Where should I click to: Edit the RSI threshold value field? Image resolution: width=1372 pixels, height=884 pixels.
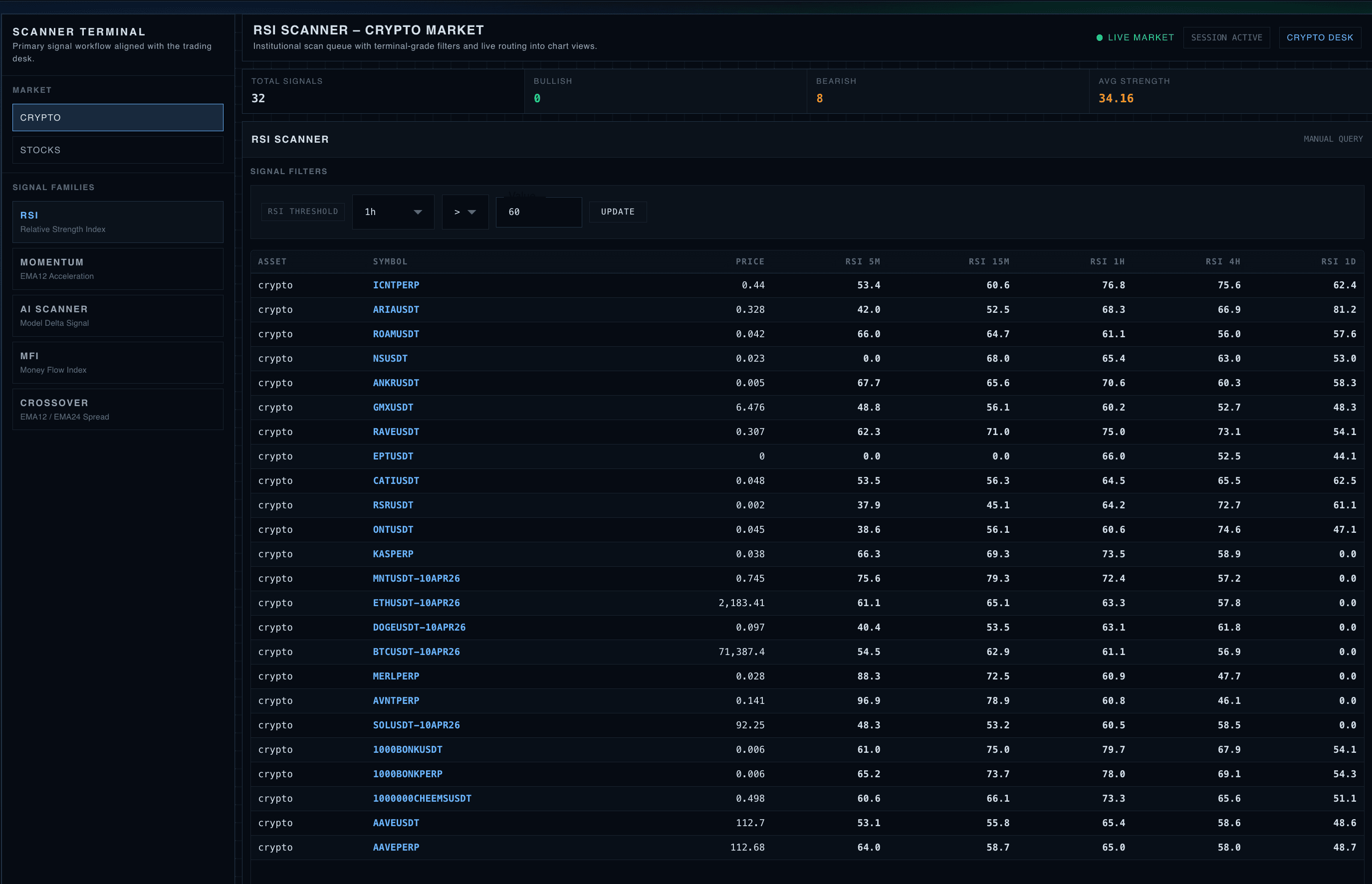[538, 212]
